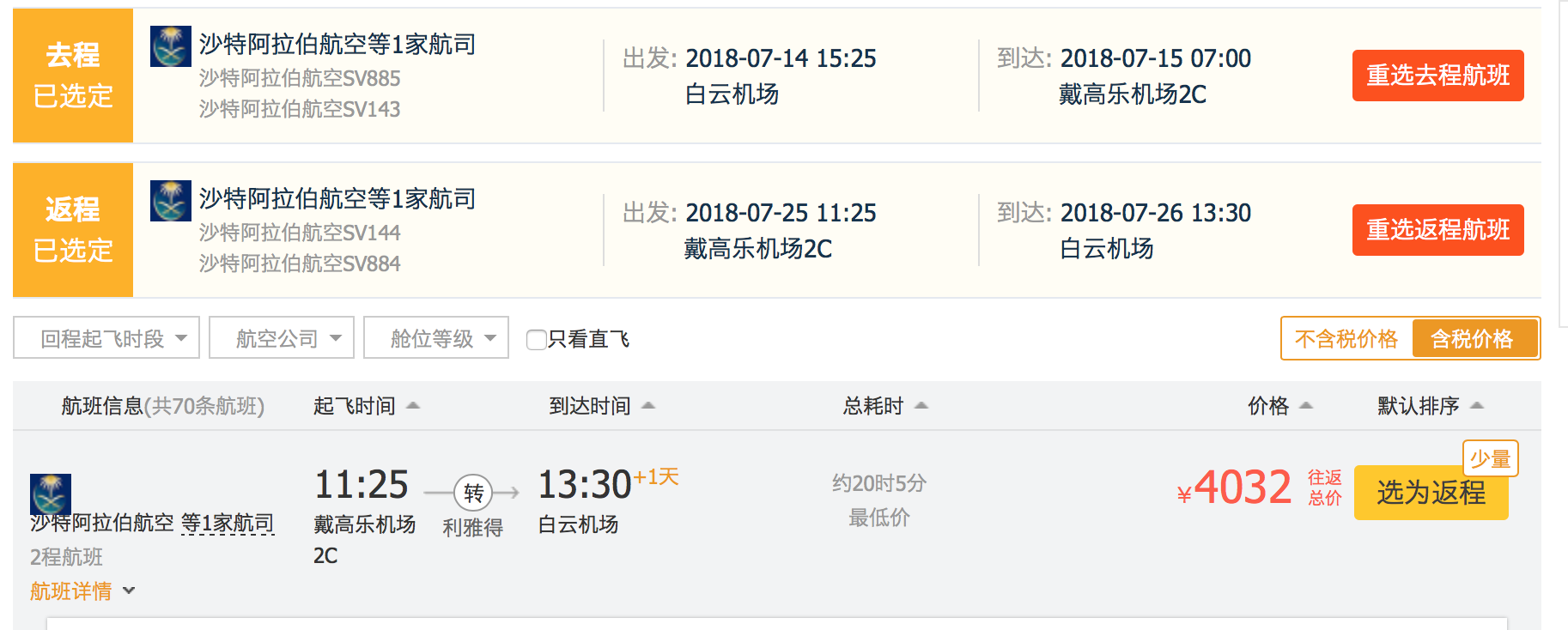
Task: Click Saudi Arabian Airlines logo in outbound row
Action: pos(170,46)
